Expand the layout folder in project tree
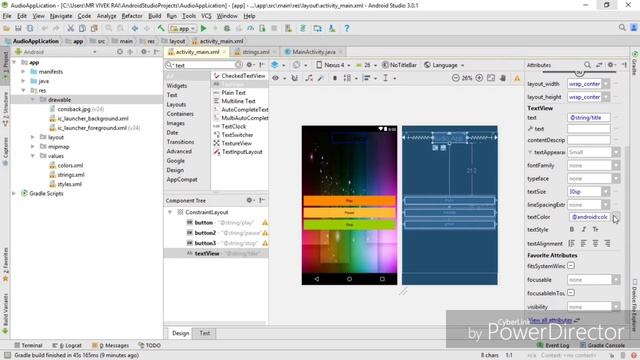This screenshot has width=640, height=360. tap(33, 137)
